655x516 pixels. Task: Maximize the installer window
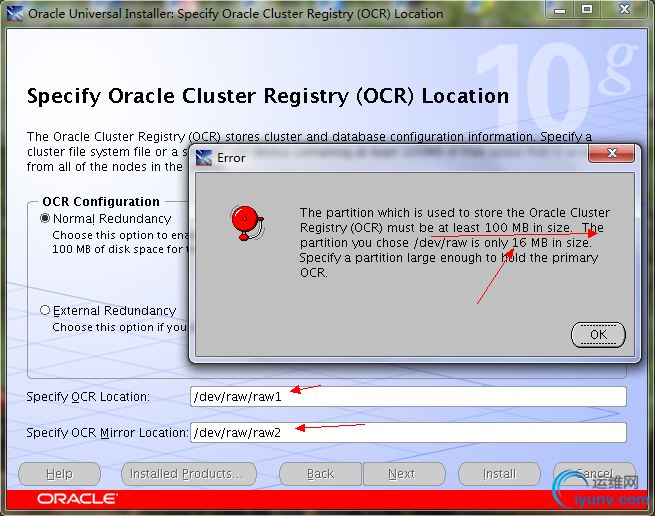(x=587, y=10)
